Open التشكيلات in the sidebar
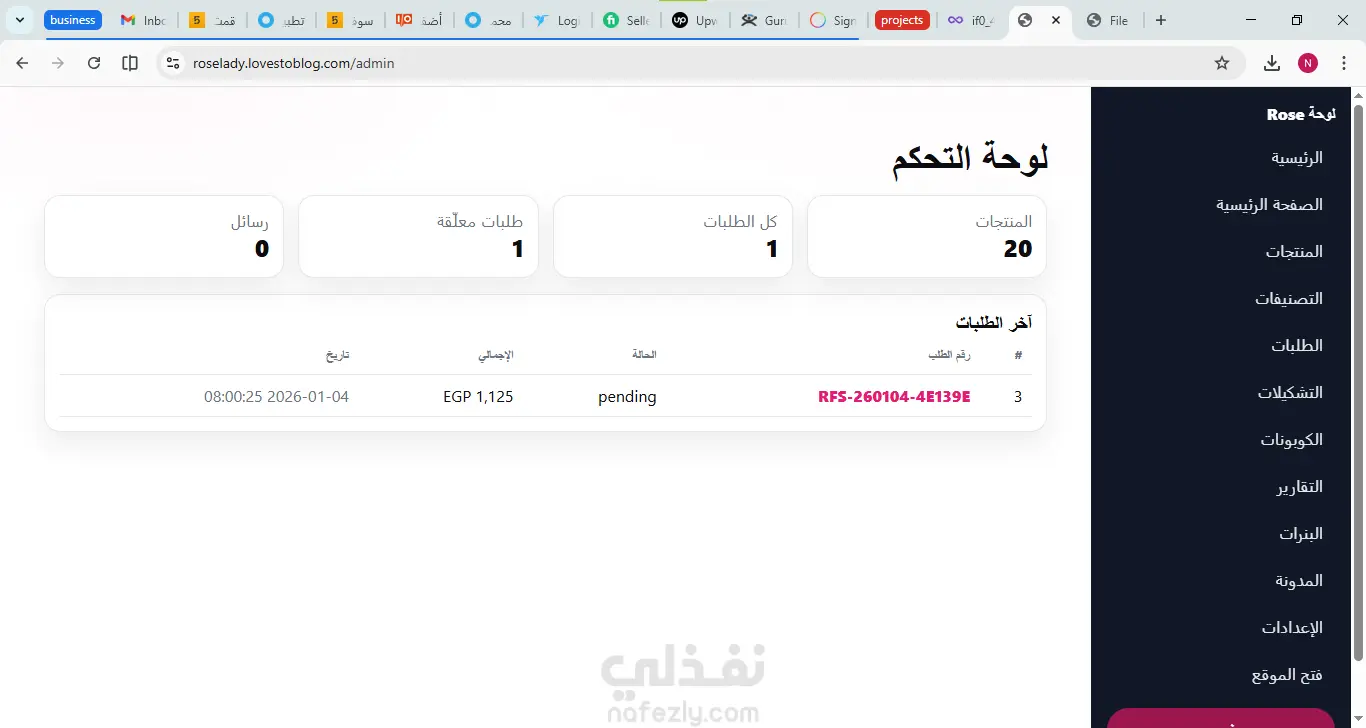Screen dimensions: 1366x728 click(1290, 393)
